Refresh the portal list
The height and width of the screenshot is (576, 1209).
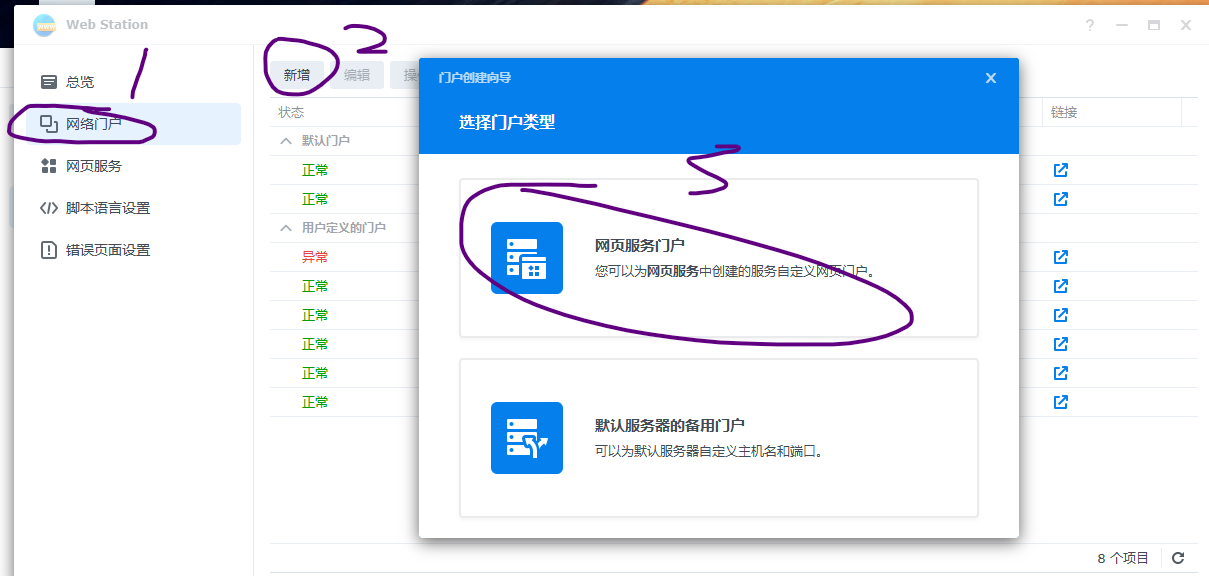tap(1178, 558)
